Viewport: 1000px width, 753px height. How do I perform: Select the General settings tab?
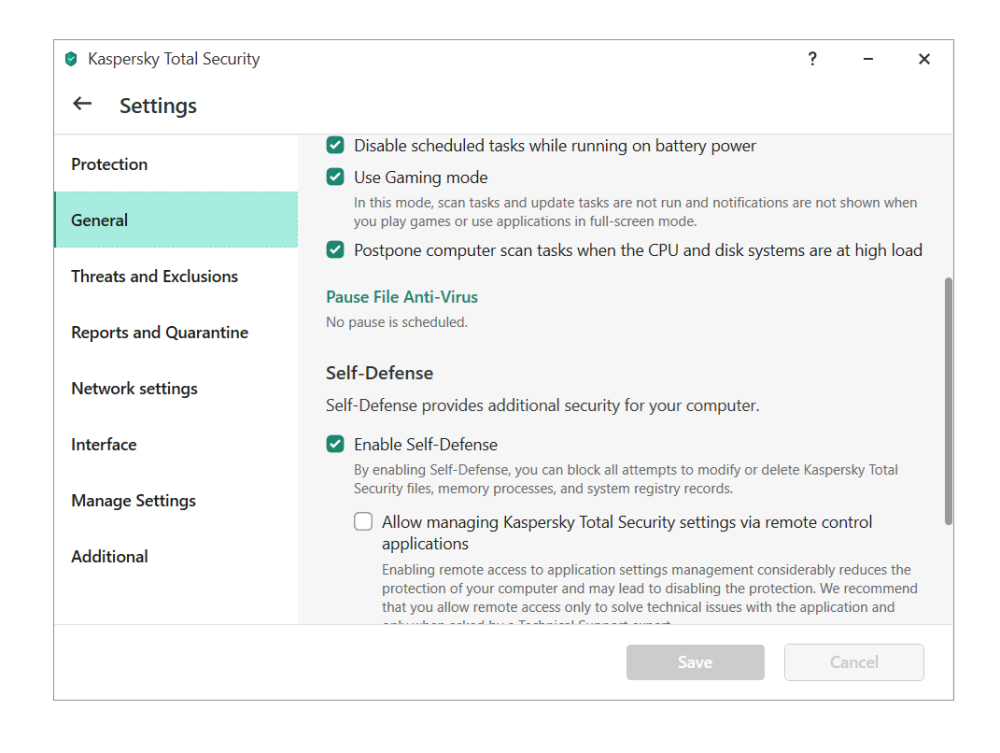point(100,220)
